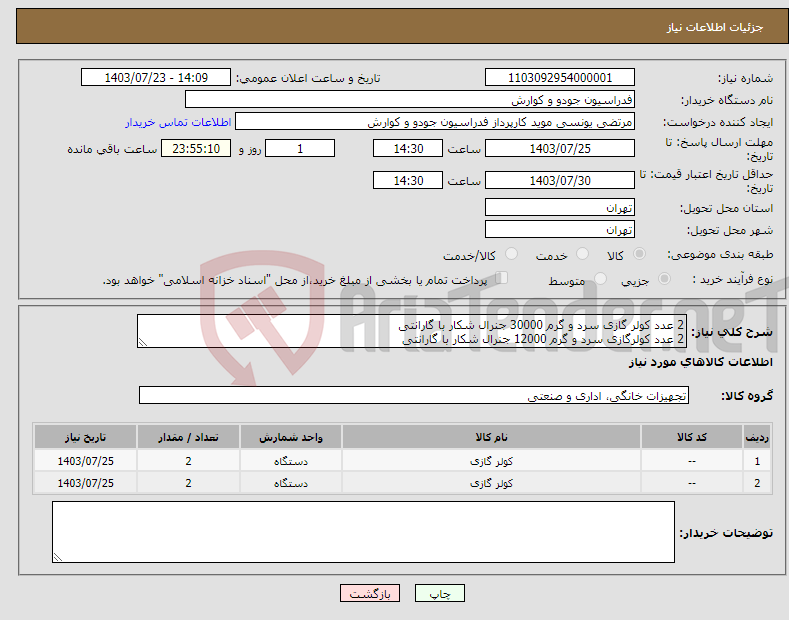Click response deadline date 1403/07/25 field
789x620 pixels.
coord(560,148)
